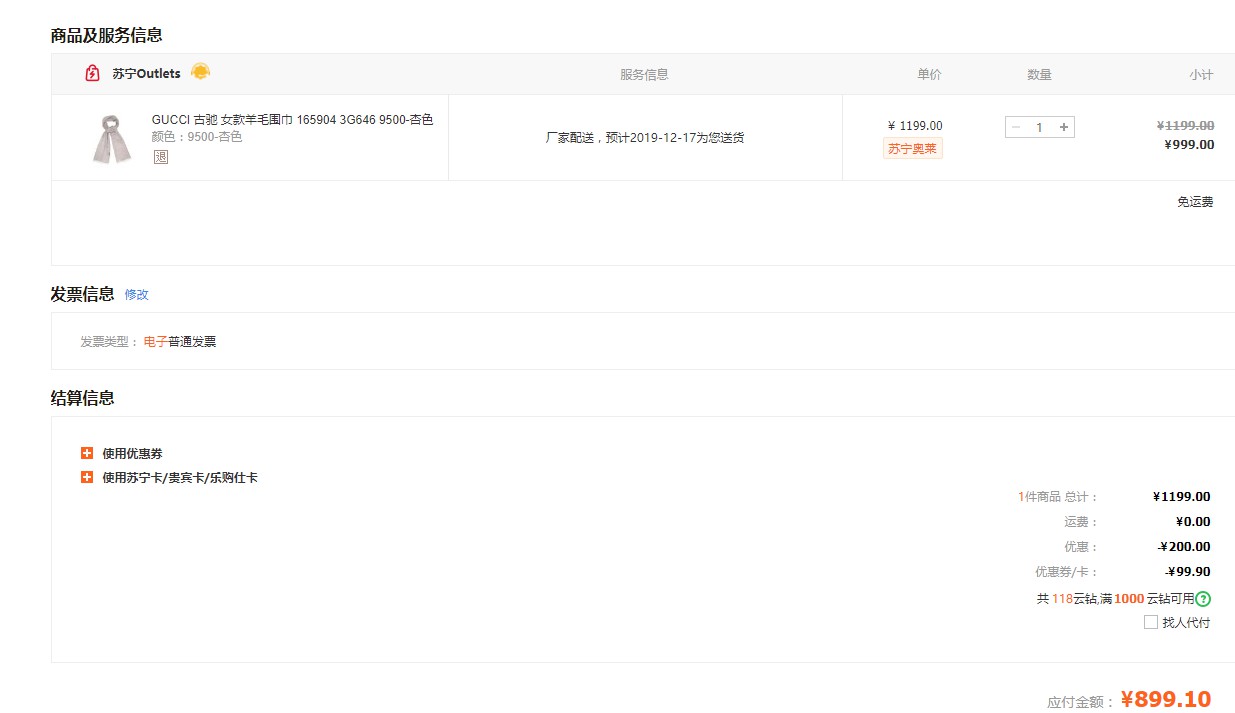This screenshot has width=1235, height=713.
Task: Click the unit price ¥ 1199.00 in the 单价 column
Action: coord(915,126)
